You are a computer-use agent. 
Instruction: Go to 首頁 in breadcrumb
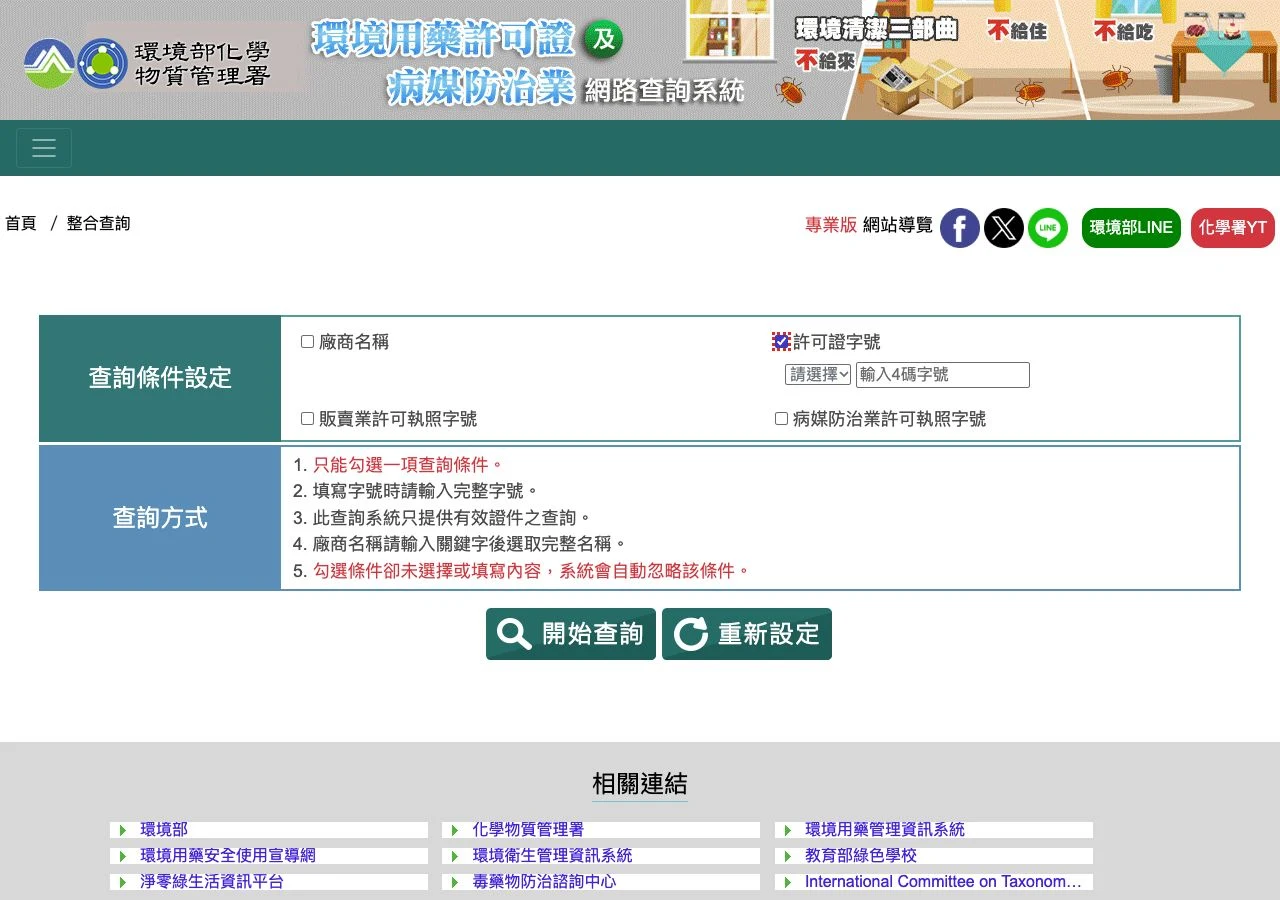[21, 224]
